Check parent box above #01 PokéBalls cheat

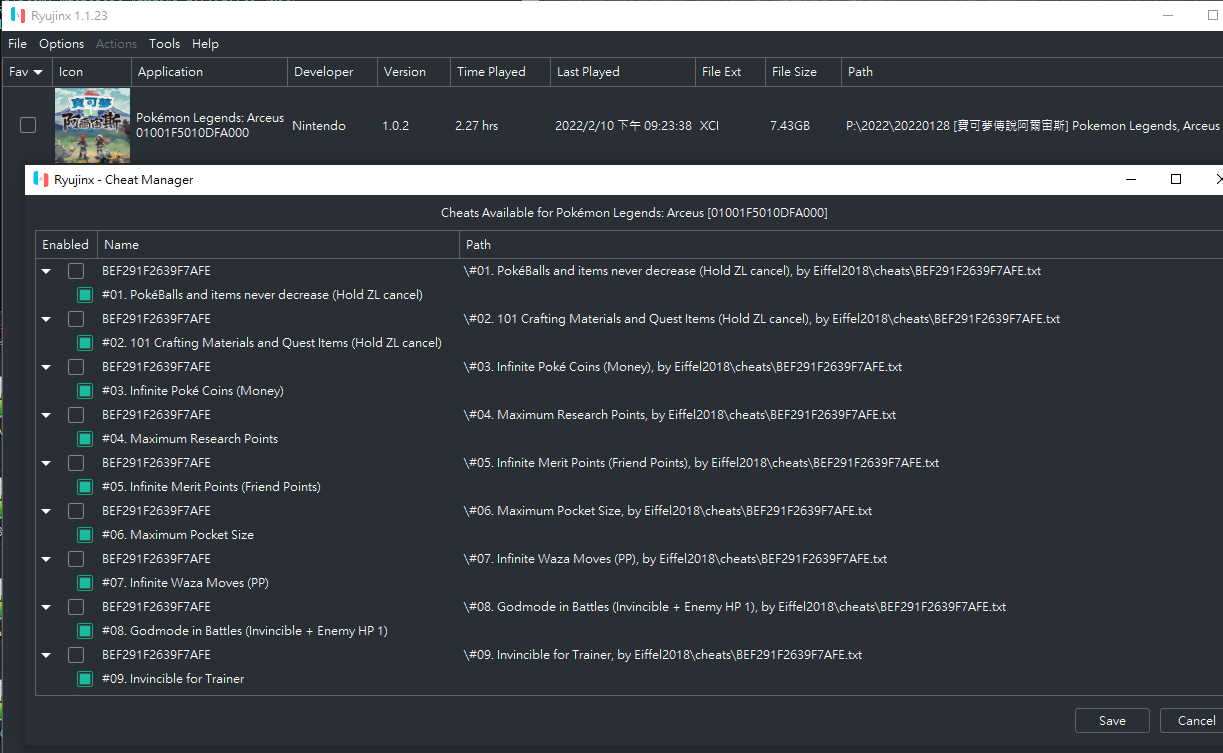76,271
